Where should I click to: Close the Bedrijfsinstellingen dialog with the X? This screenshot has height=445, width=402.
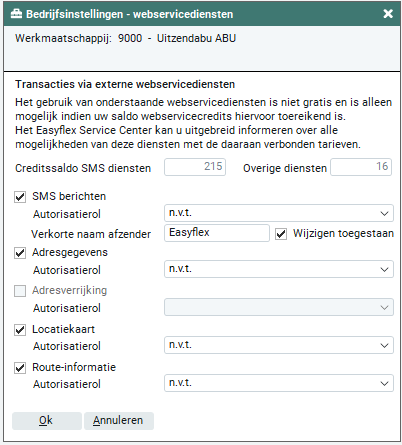coord(388,14)
